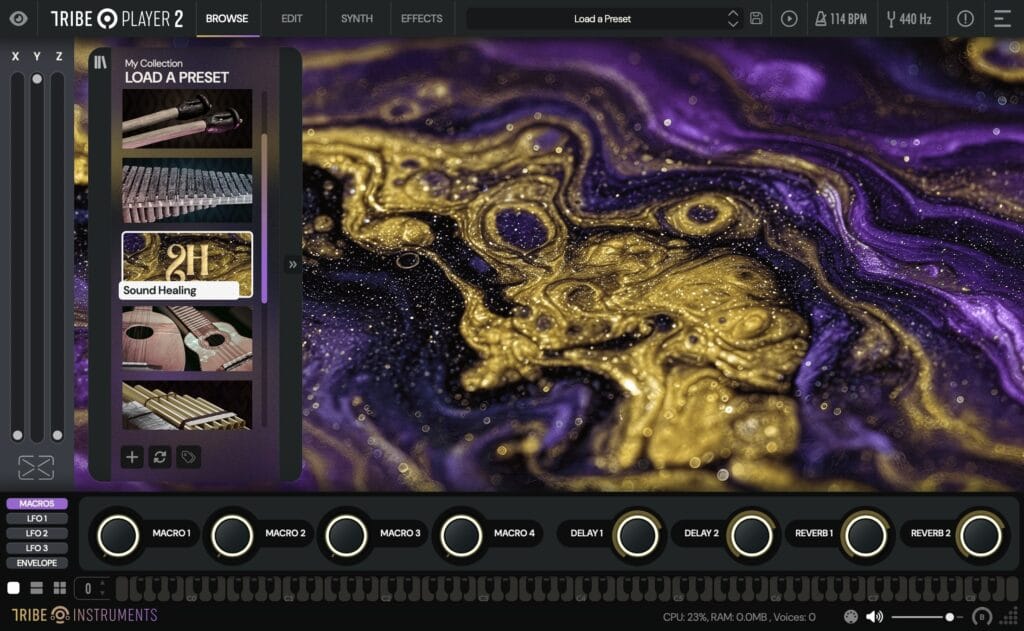Open the hamburger menu at top right
This screenshot has width=1024, height=631.
pos(1003,18)
